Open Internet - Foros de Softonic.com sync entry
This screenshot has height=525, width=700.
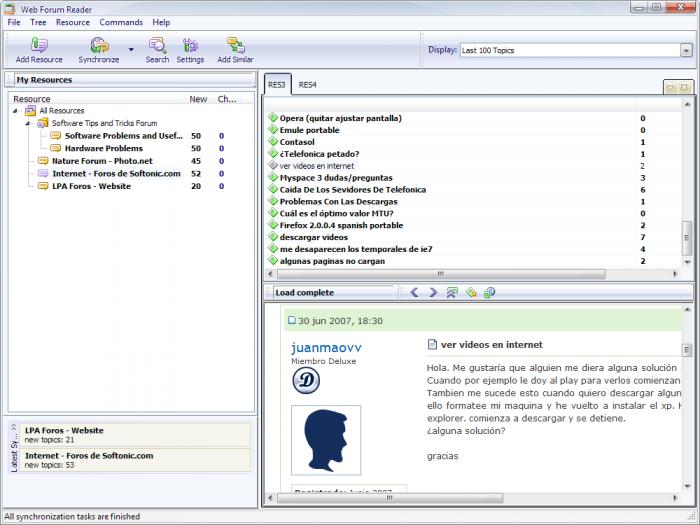pos(135,460)
